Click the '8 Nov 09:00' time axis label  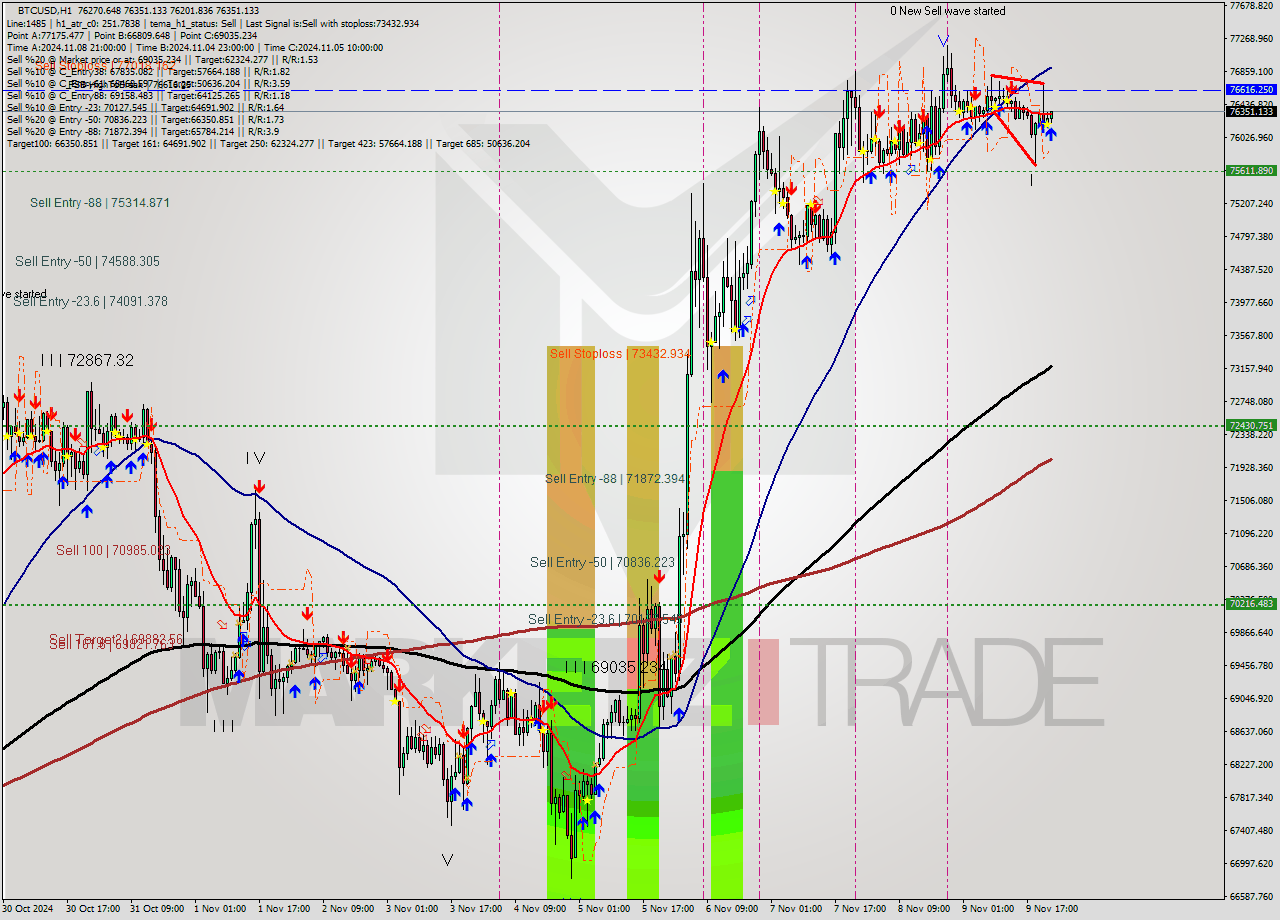924,909
